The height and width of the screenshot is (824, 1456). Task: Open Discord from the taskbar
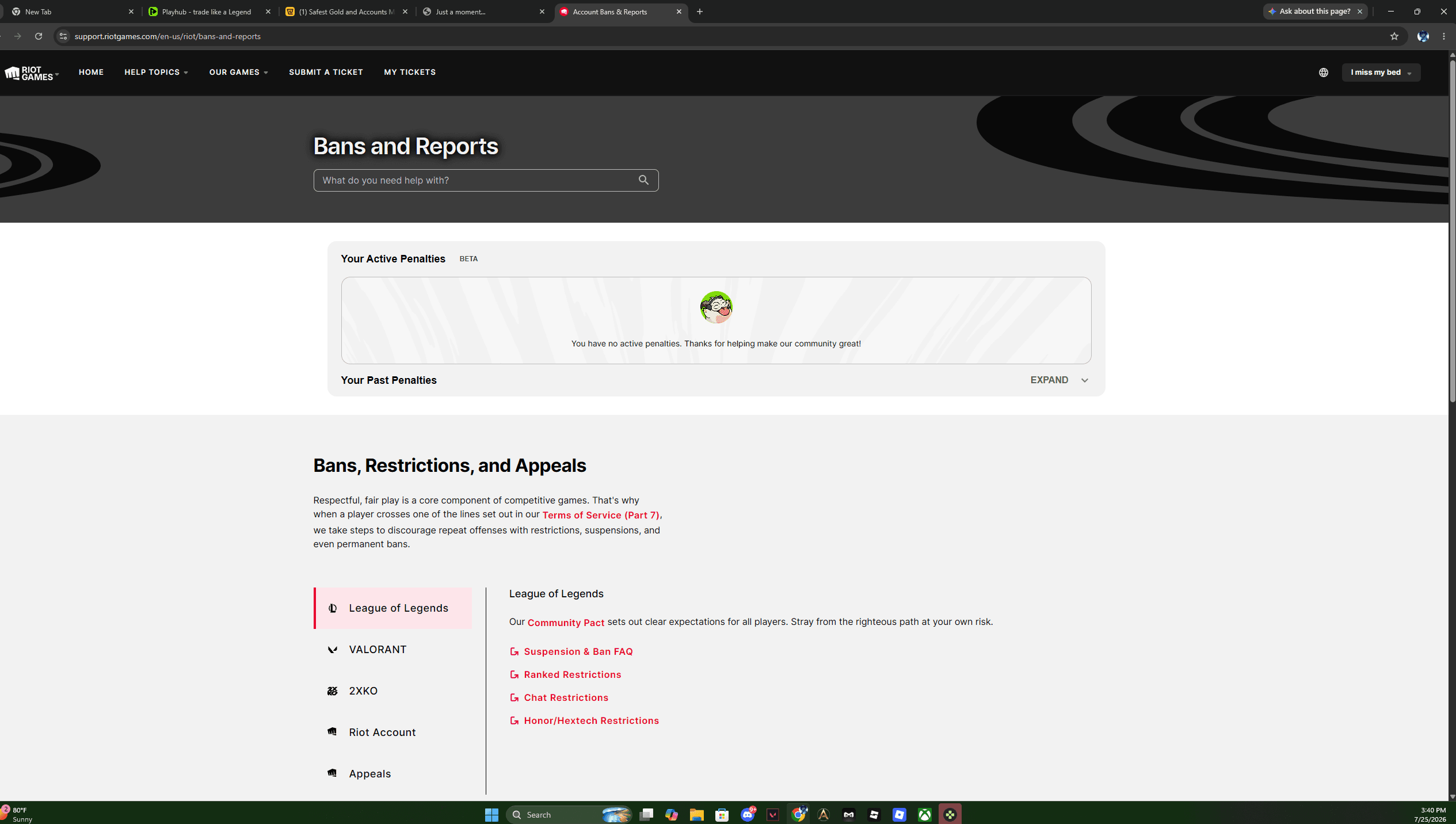point(748,814)
